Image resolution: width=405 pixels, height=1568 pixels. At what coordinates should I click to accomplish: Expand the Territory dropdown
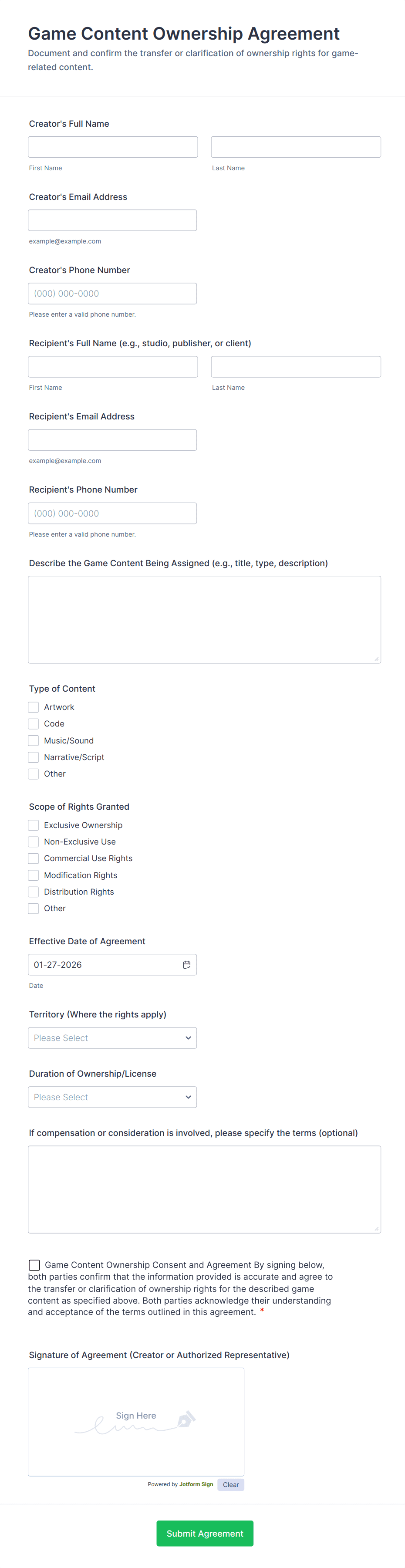tap(112, 1038)
